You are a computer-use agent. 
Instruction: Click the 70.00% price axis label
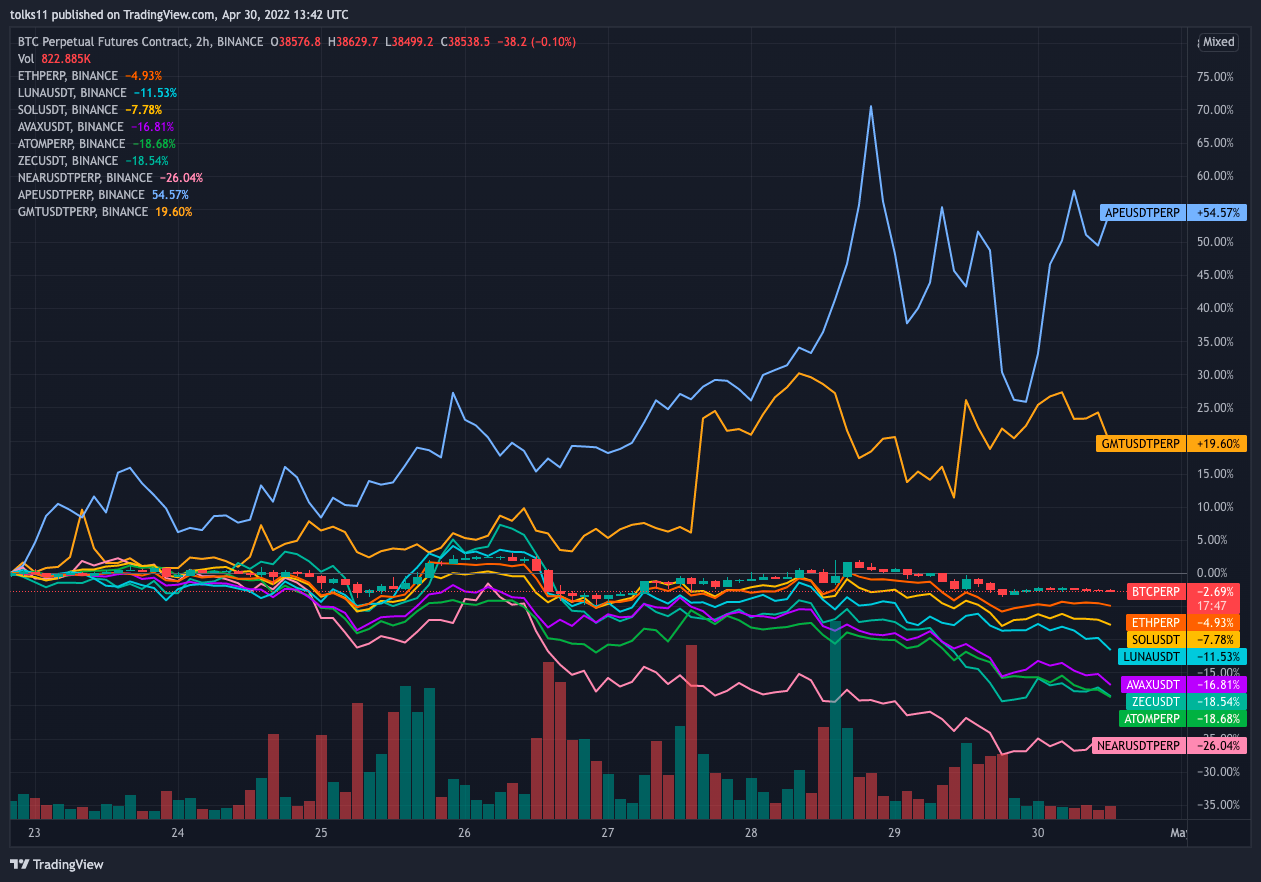tap(1217, 109)
